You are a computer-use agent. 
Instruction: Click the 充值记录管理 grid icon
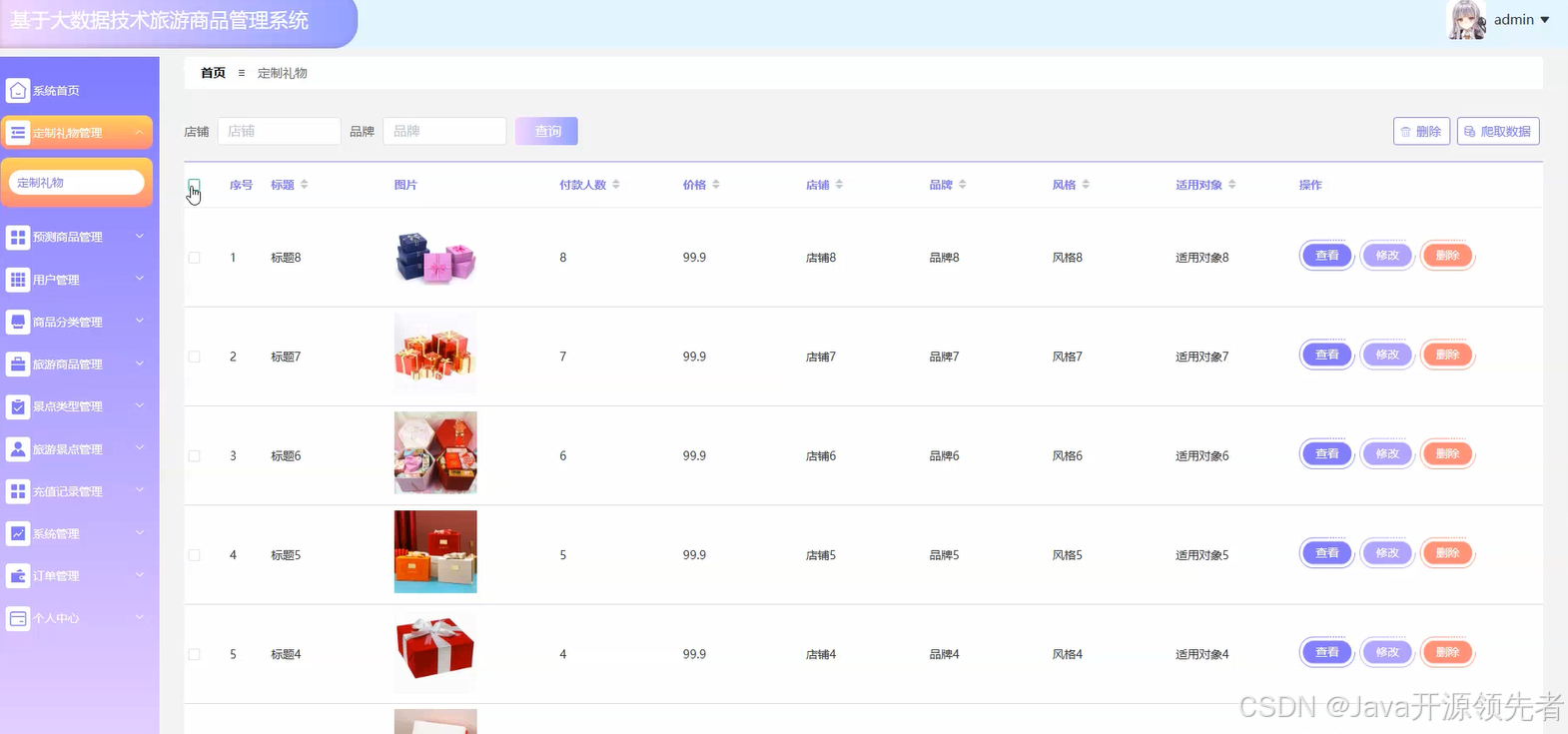(x=18, y=491)
